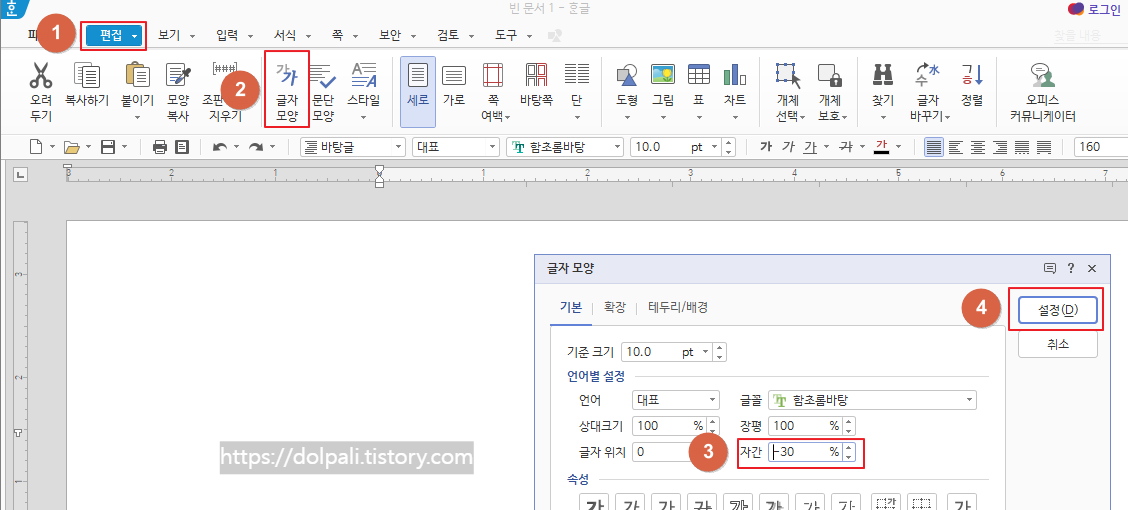
Task: Open the 글자 모양 character shape icon
Action: [x=287, y=75]
